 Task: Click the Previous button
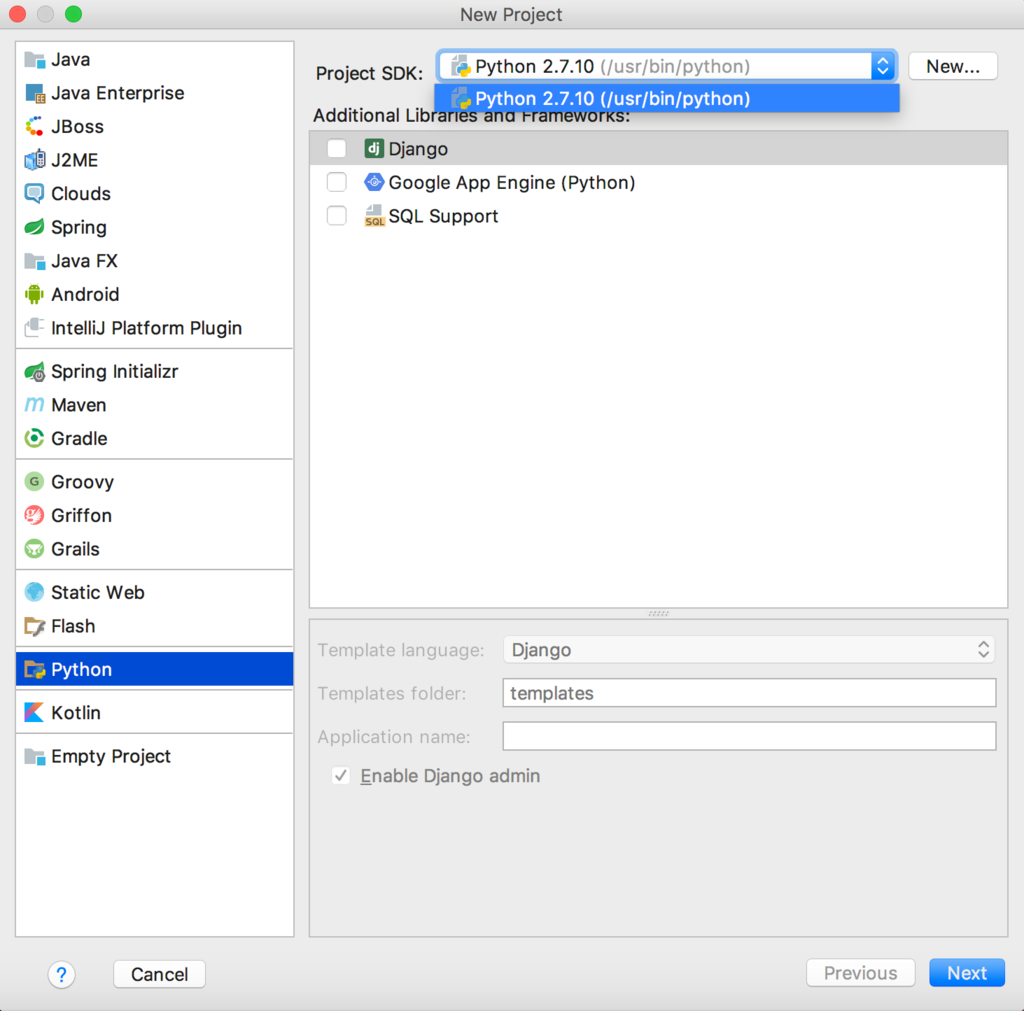click(861, 973)
